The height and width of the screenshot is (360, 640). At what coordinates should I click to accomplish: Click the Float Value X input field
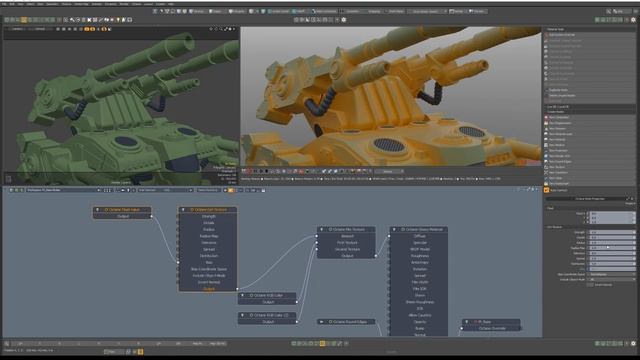[612, 213]
